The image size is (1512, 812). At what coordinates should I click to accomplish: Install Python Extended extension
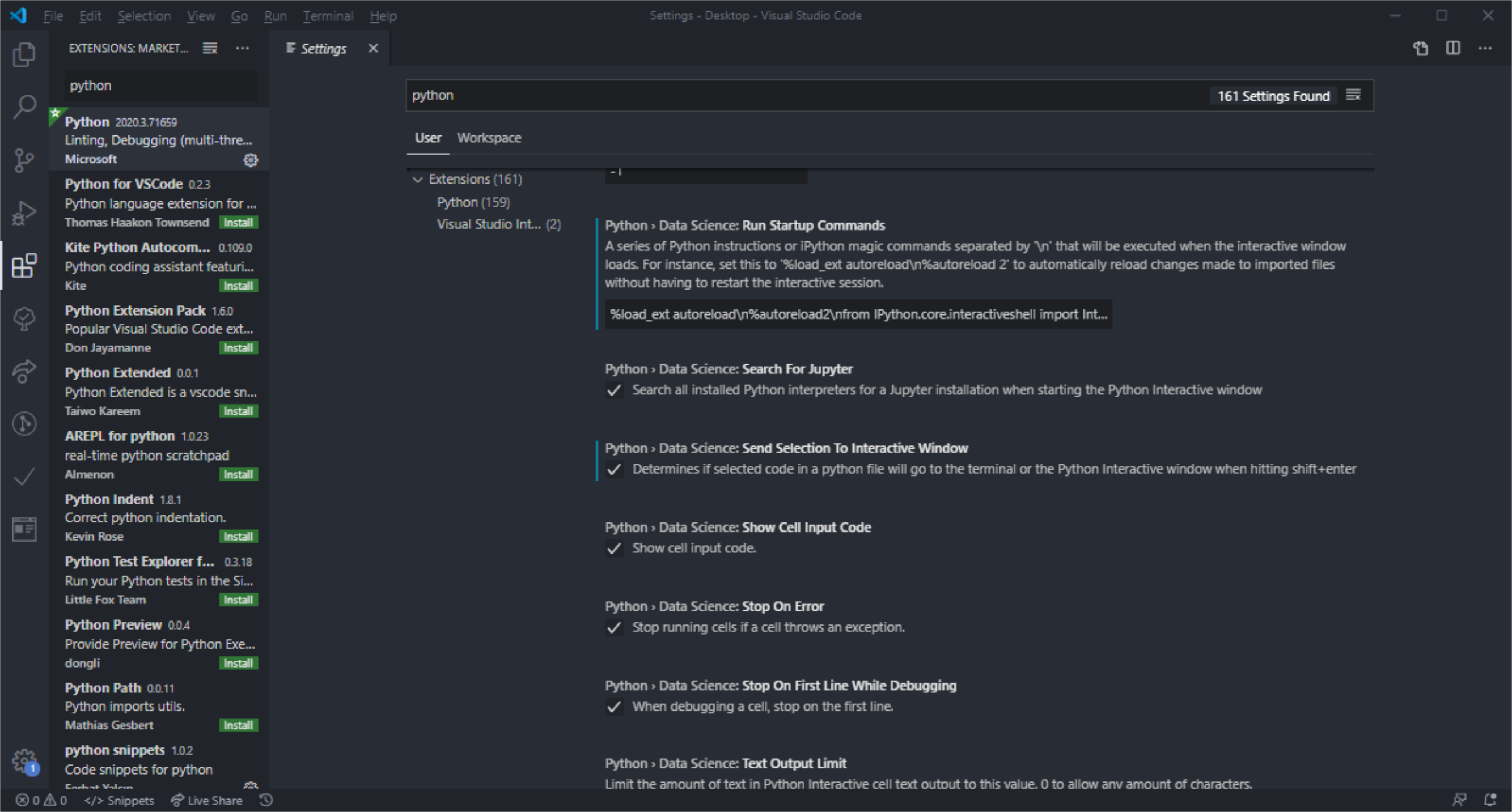(x=238, y=412)
